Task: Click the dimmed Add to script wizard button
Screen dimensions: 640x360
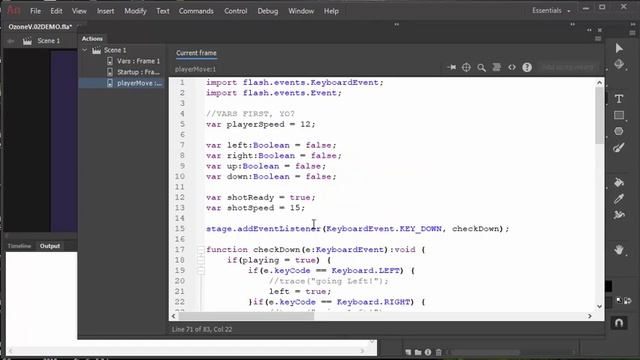Action: pos(568,67)
